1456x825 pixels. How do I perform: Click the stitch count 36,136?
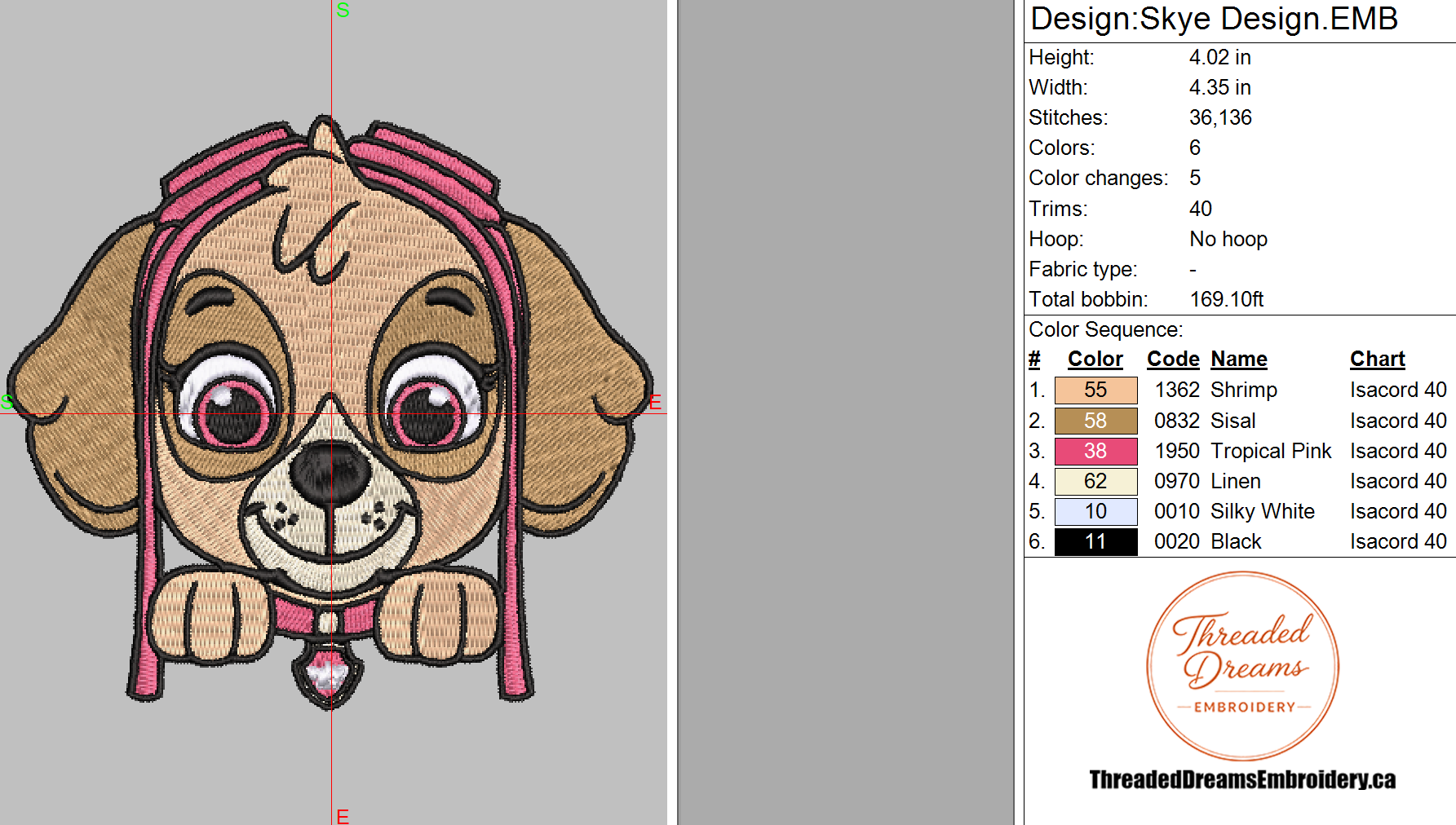[x=1220, y=117]
